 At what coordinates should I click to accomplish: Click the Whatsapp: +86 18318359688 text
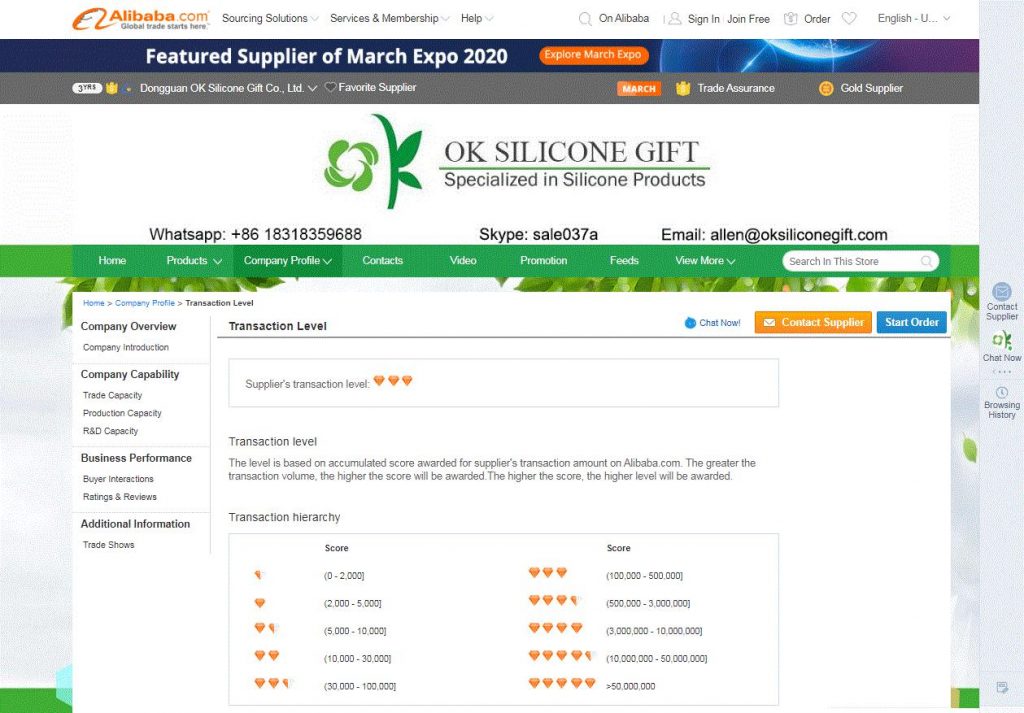(x=255, y=234)
